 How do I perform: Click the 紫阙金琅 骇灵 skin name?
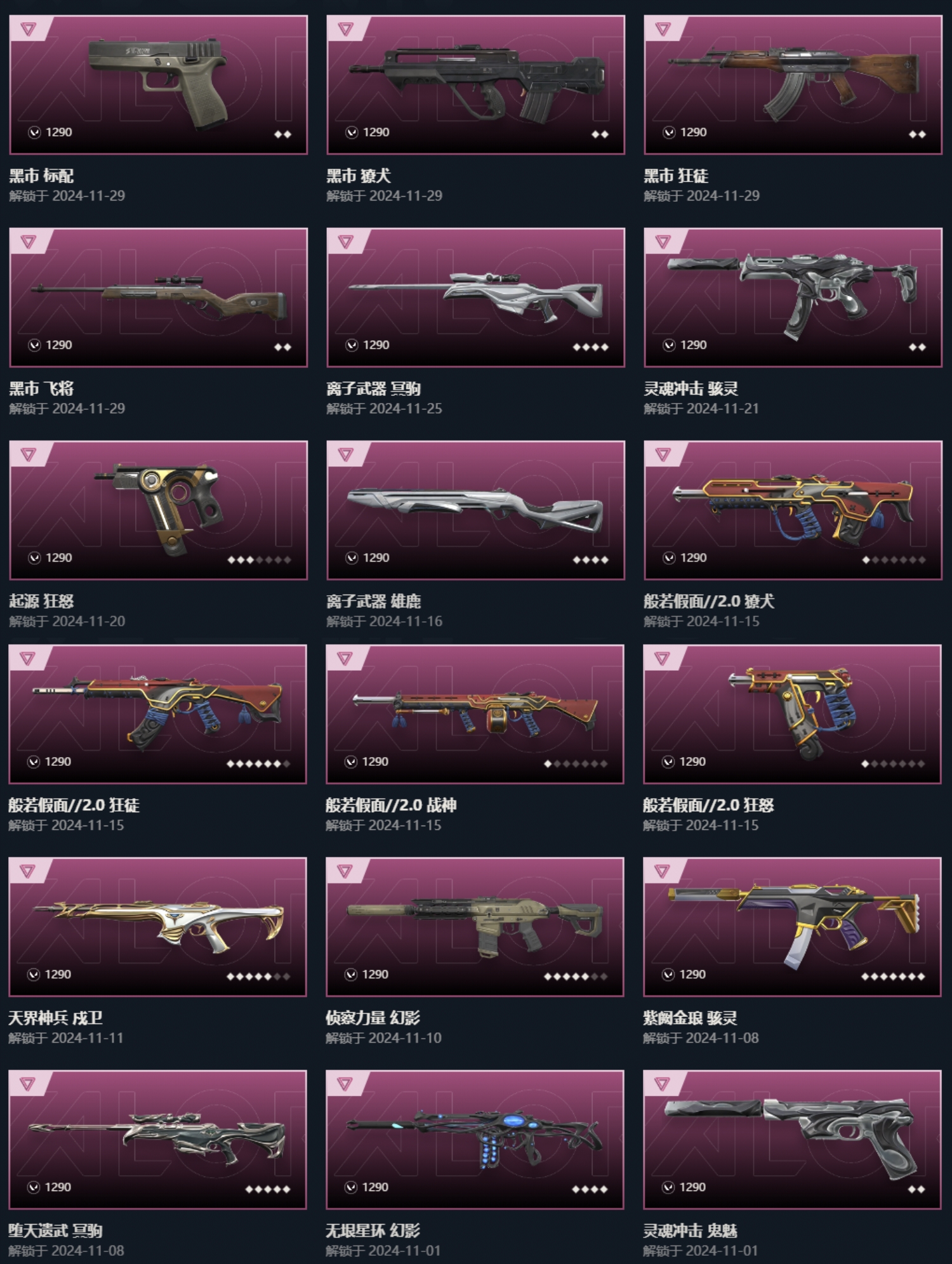point(691,1018)
